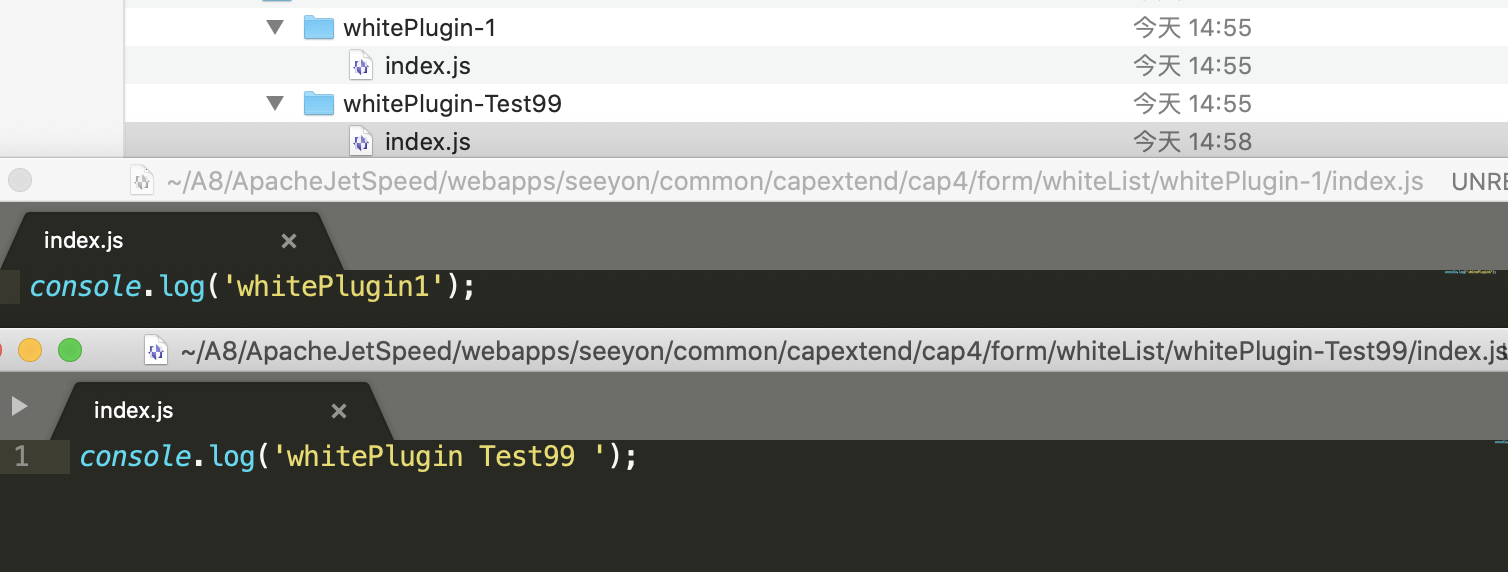Viewport: 1508px width, 572px height.
Task: Click the file proxy icon in whitePlugin-Test99 title bar
Action: coord(156,351)
